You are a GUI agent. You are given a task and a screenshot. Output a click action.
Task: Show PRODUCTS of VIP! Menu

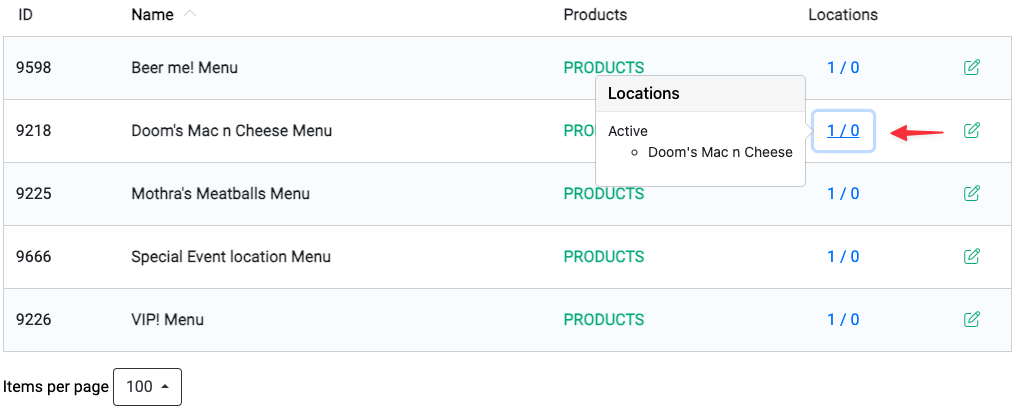point(604,319)
